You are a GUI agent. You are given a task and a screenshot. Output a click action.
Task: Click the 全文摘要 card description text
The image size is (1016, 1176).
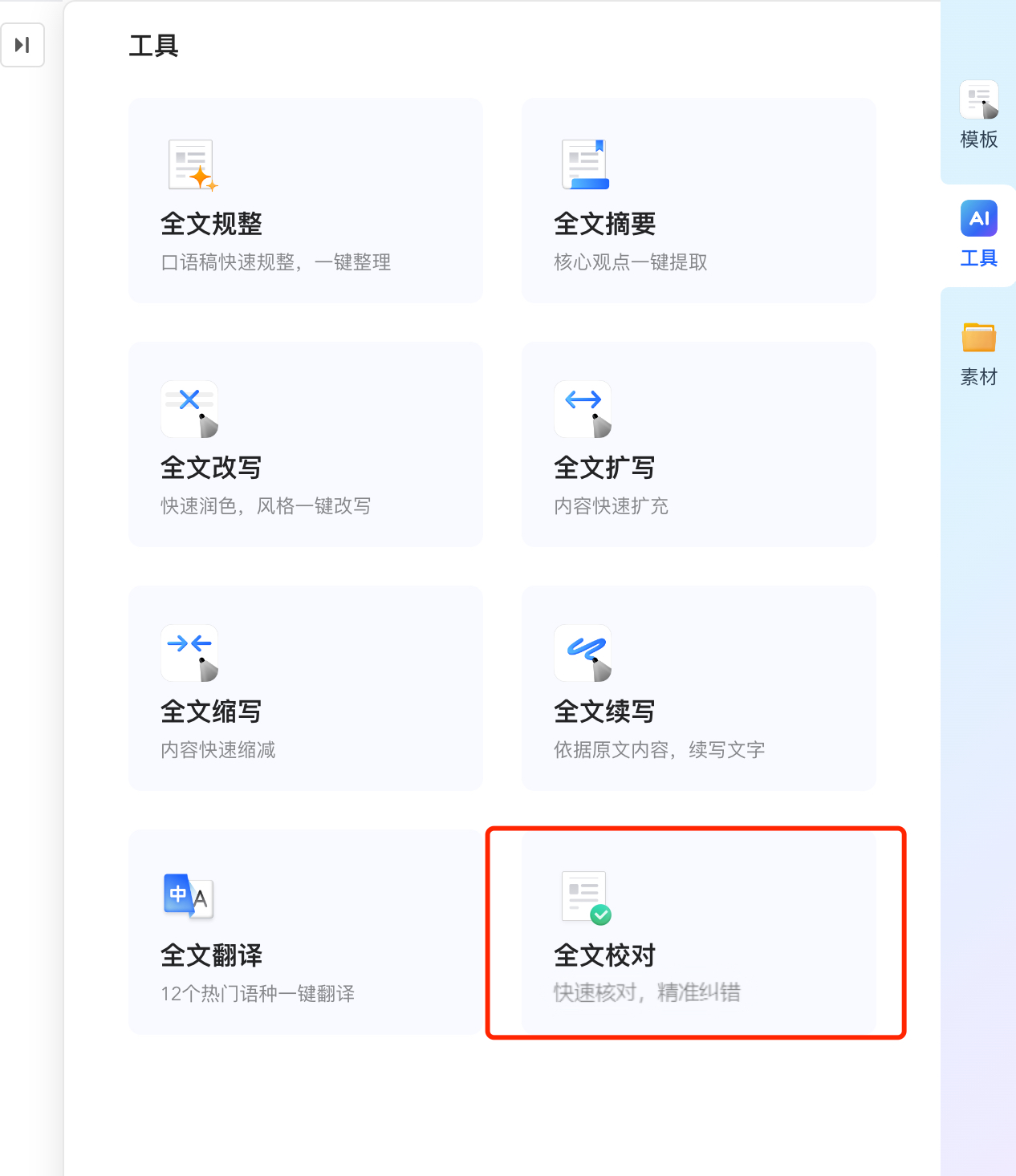630,262
